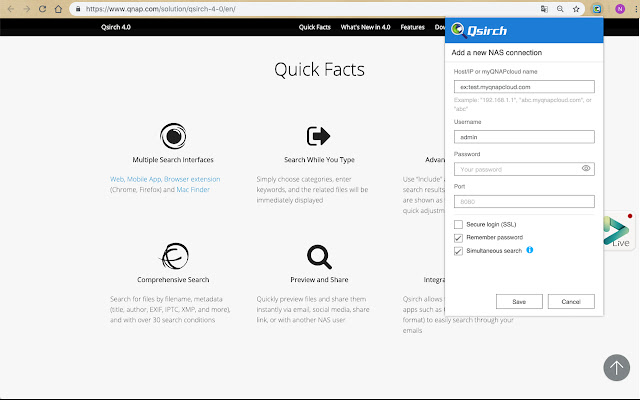Open the Features nav item

coord(412,27)
